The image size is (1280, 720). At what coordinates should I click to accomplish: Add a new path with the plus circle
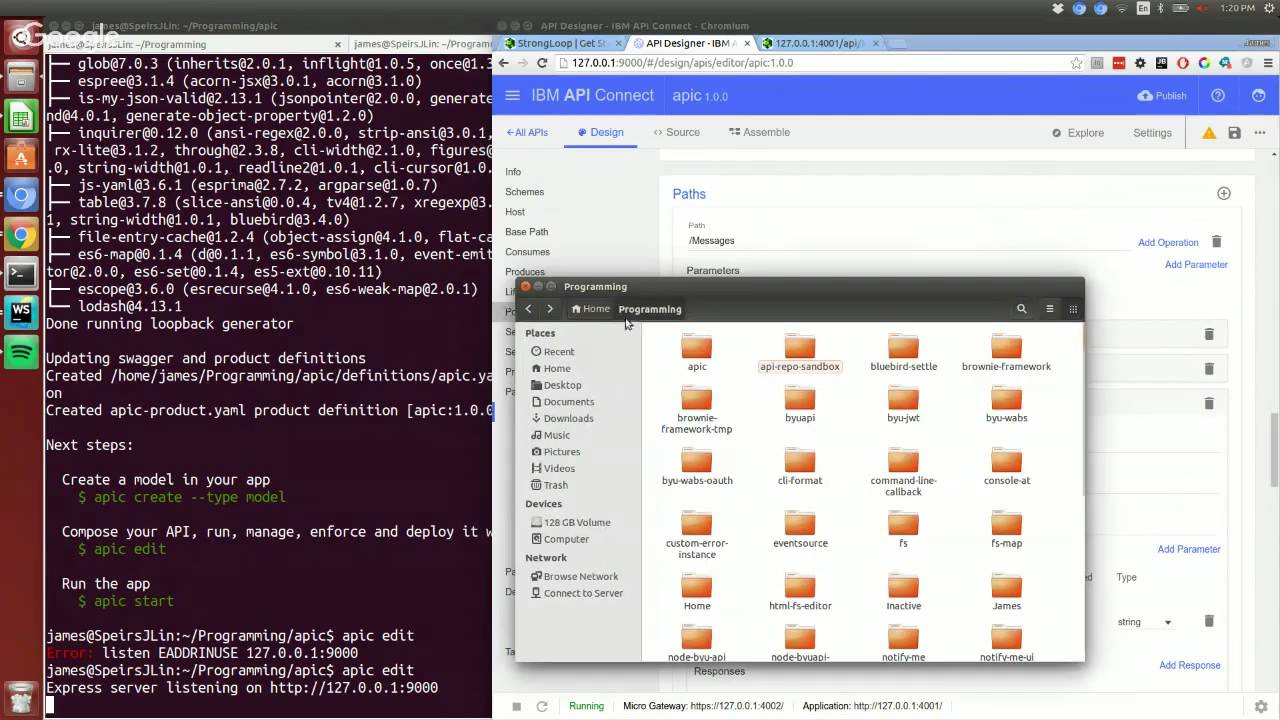point(1223,193)
